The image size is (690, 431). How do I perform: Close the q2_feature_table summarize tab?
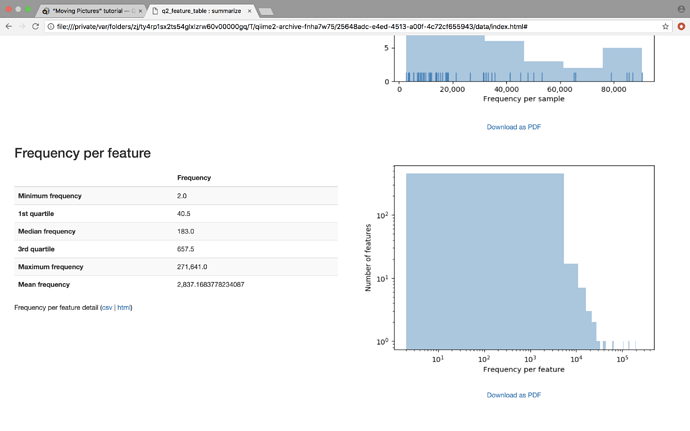pyautogui.click(x=249, y=11)
